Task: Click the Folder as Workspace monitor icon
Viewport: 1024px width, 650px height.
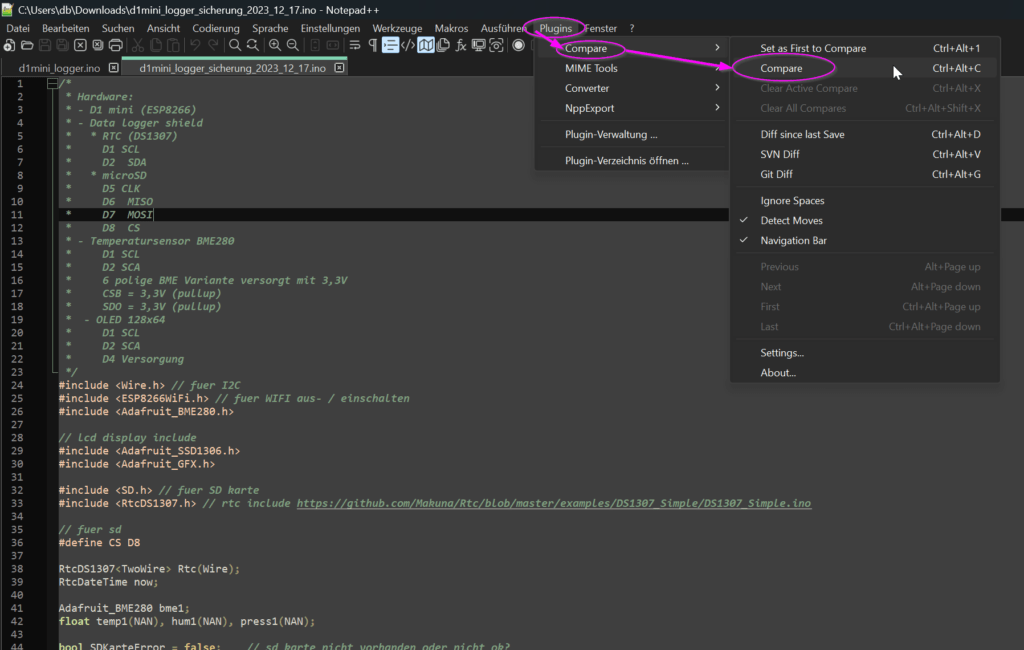Action: 479,45
